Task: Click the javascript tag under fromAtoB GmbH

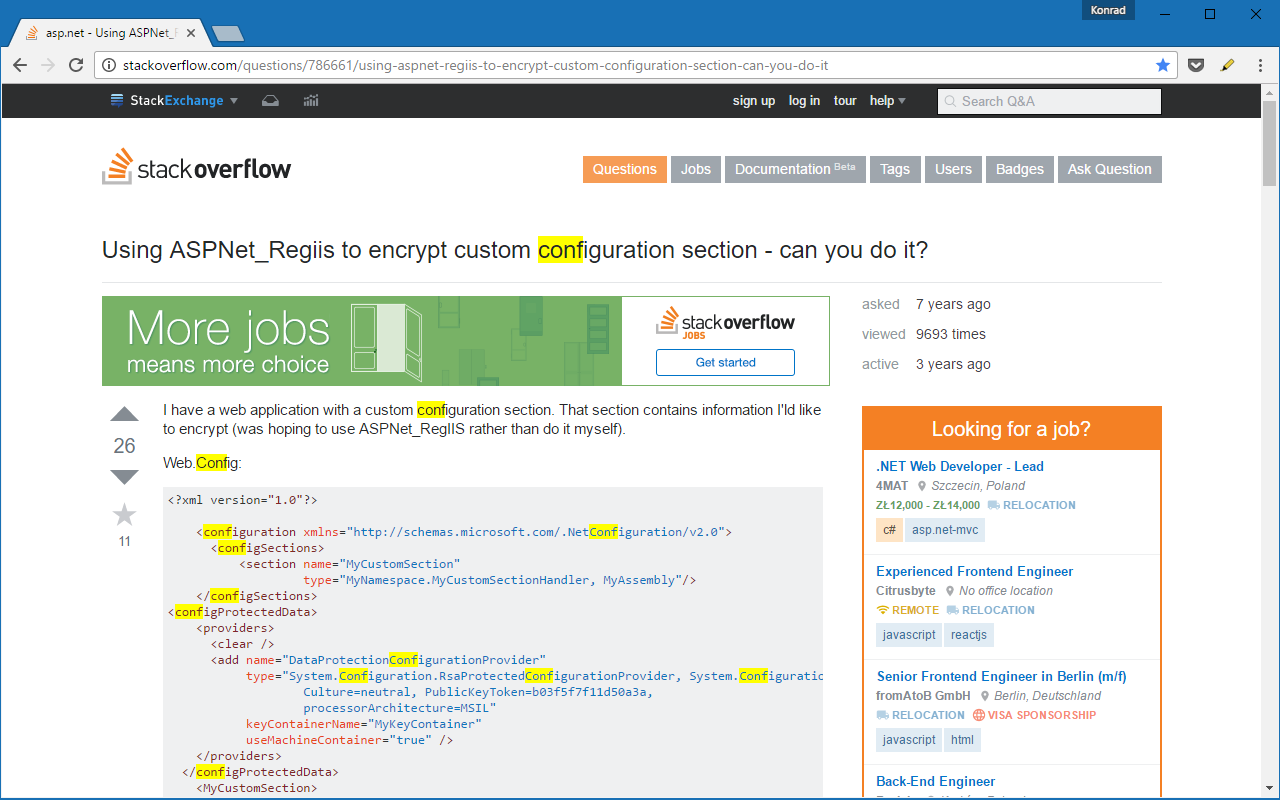Action: (x=908, y=740)
